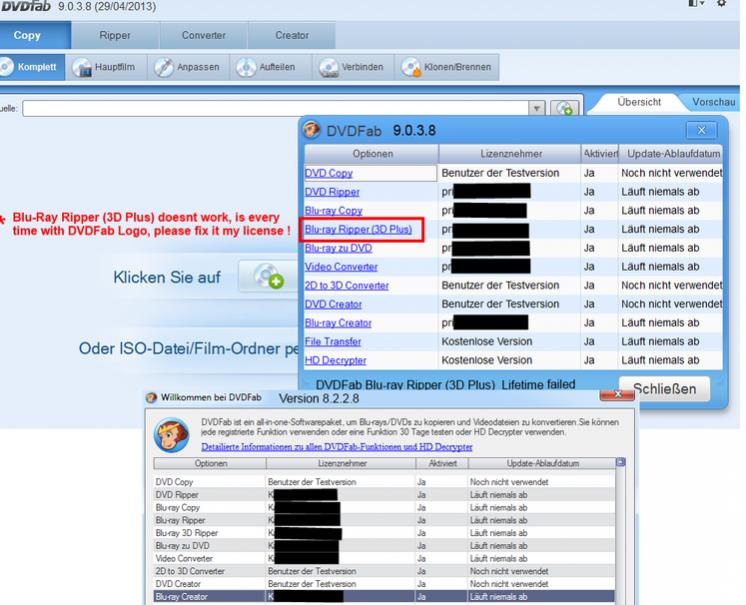746x605 pixels.
Task: Click 'Kostenlose Version' in File Transfer row
Action: coord(487,342)
